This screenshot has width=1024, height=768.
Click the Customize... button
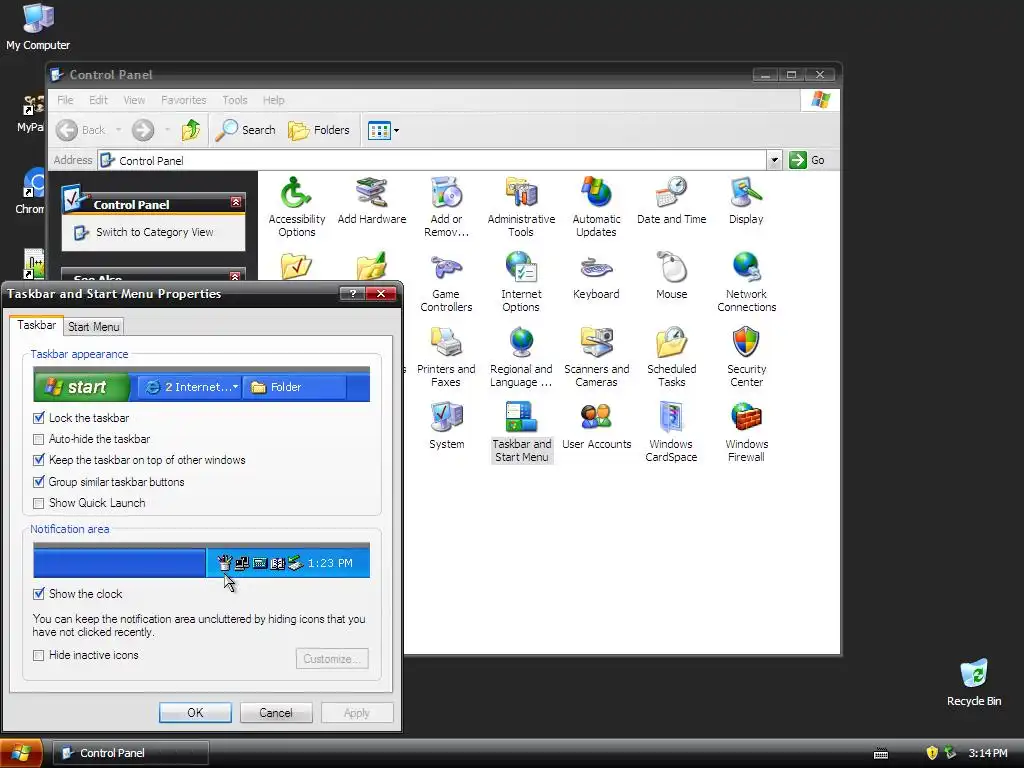(332, 658)
